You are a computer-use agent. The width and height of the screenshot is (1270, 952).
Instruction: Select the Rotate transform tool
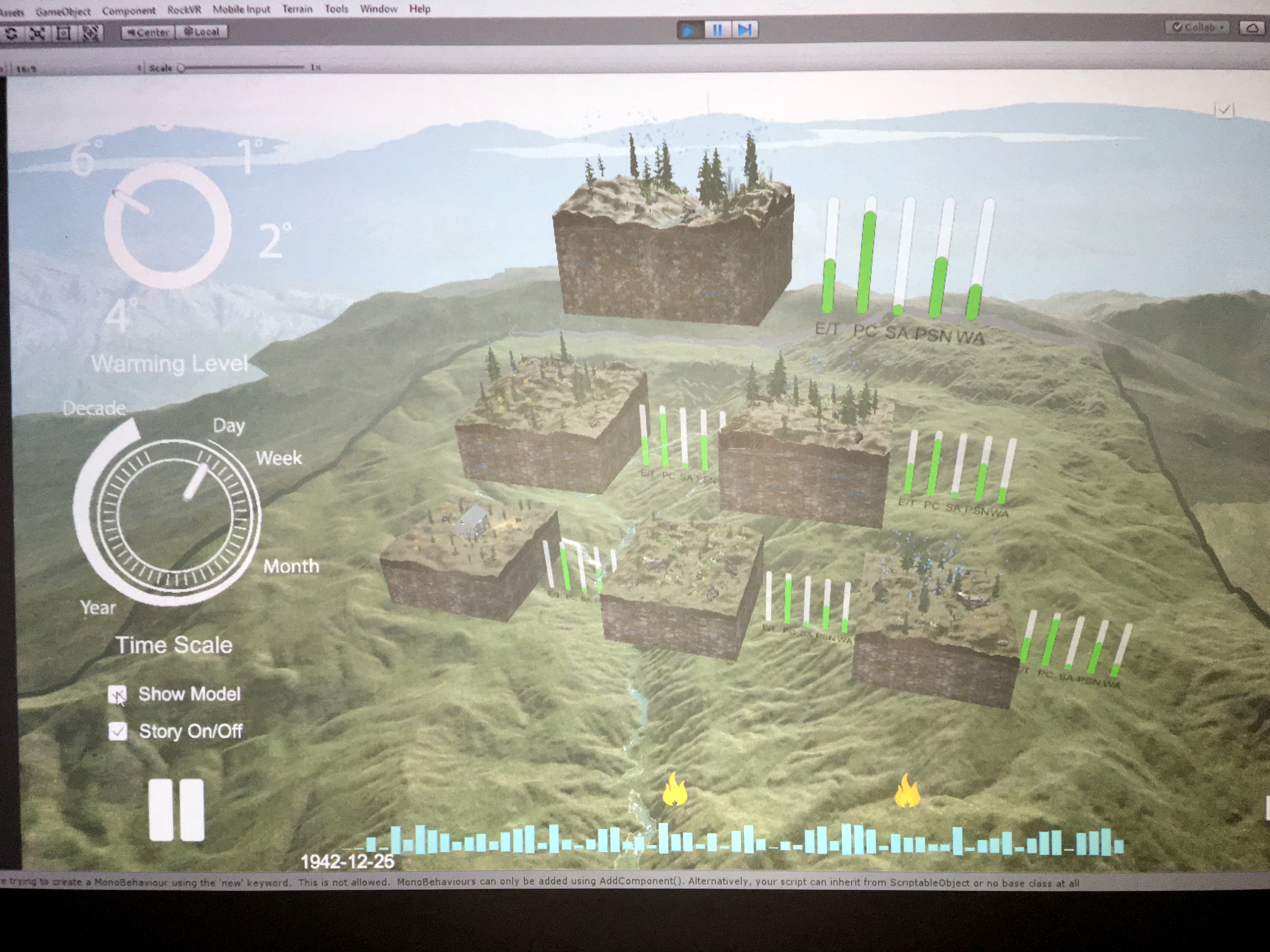[x=11, y=33]
